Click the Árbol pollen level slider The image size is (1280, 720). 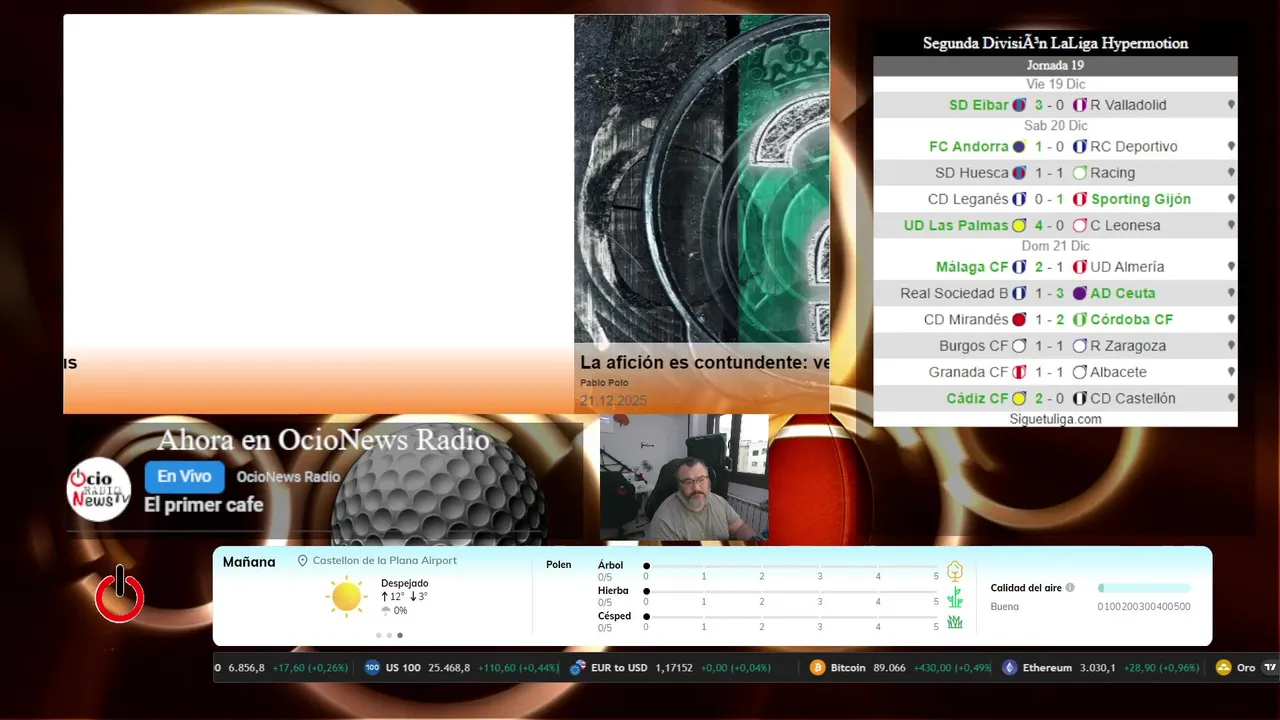pyautogui.click(x=791, y=566)
